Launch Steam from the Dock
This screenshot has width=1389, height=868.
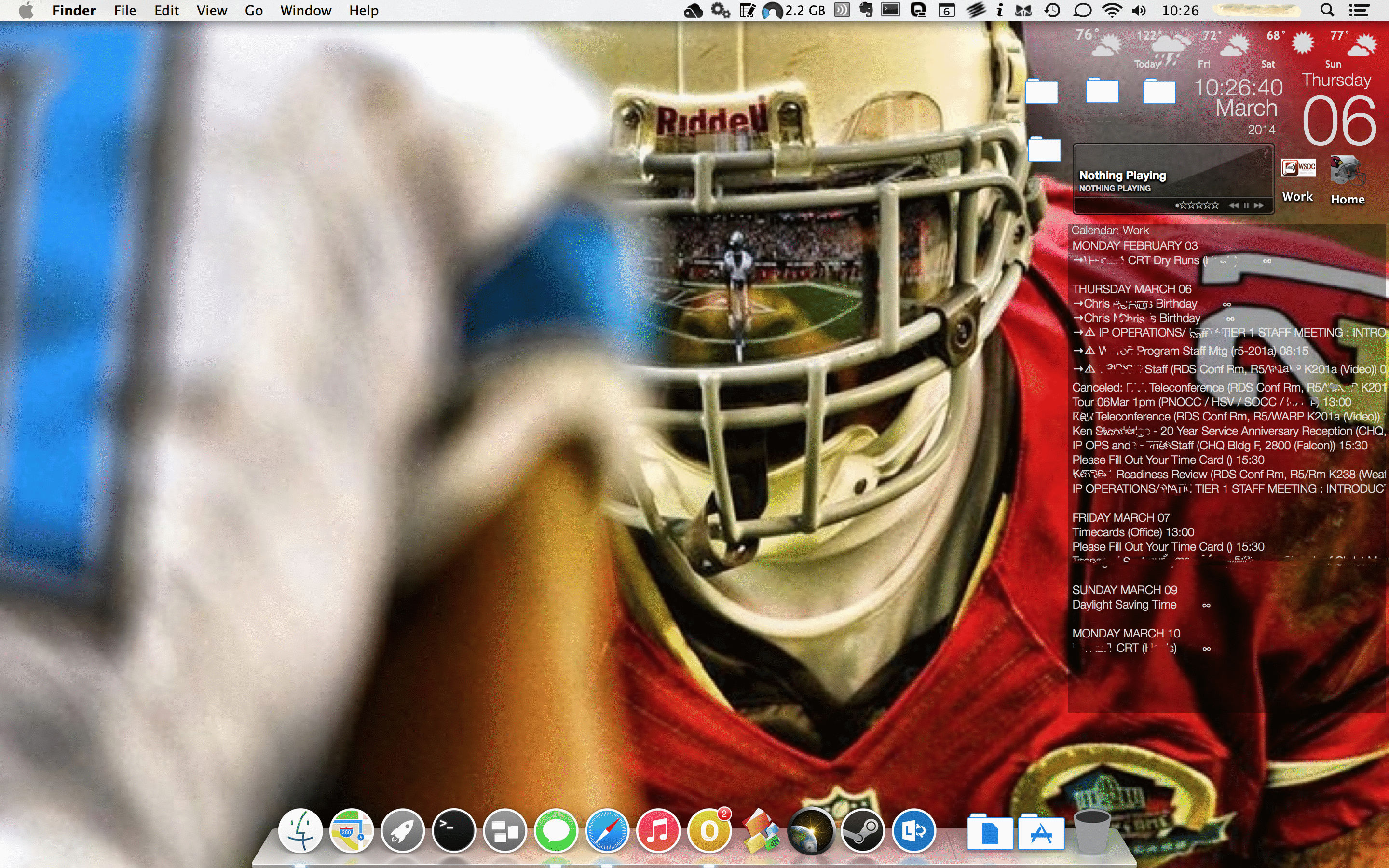pos(862,831)
